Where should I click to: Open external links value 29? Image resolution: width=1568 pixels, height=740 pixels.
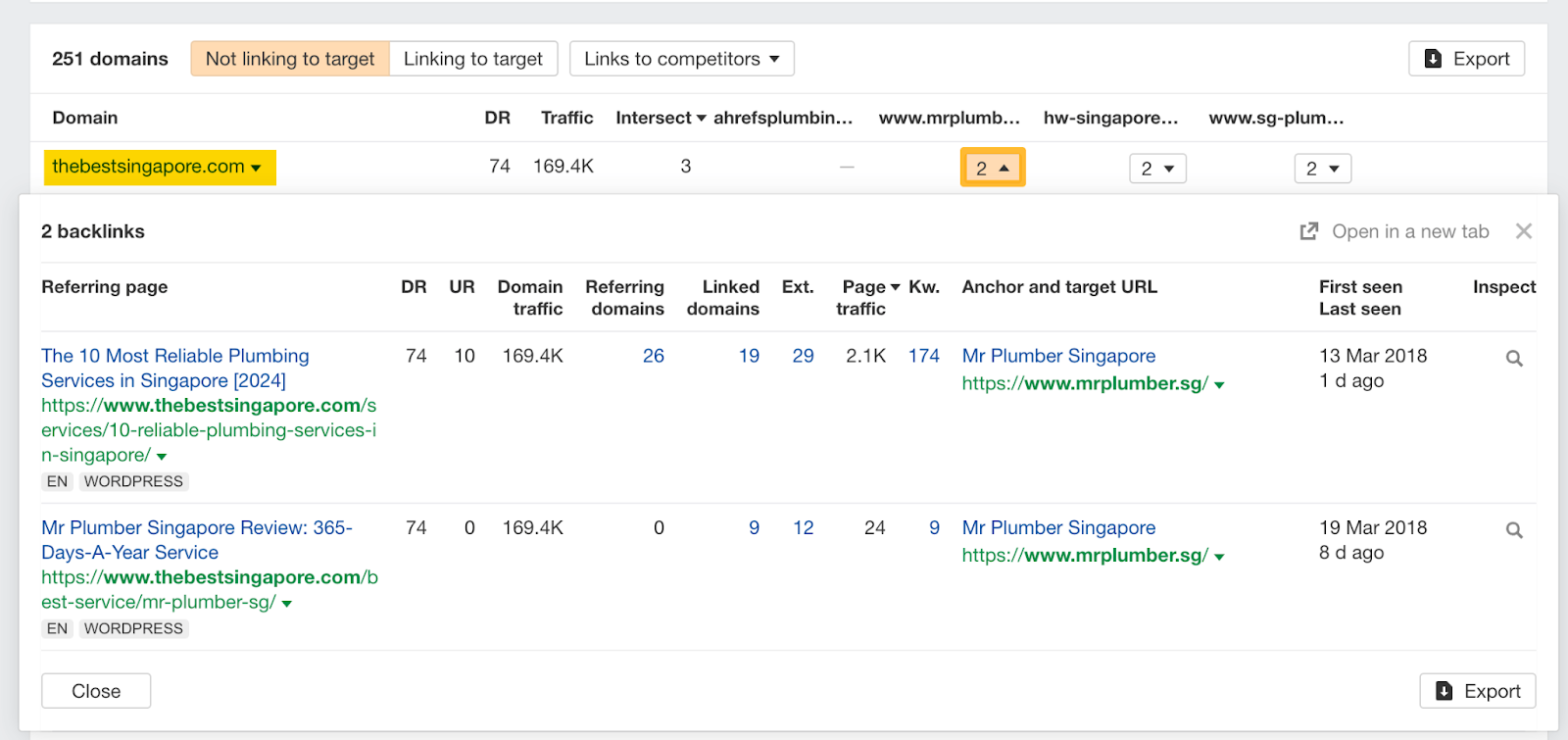[803, 356]
